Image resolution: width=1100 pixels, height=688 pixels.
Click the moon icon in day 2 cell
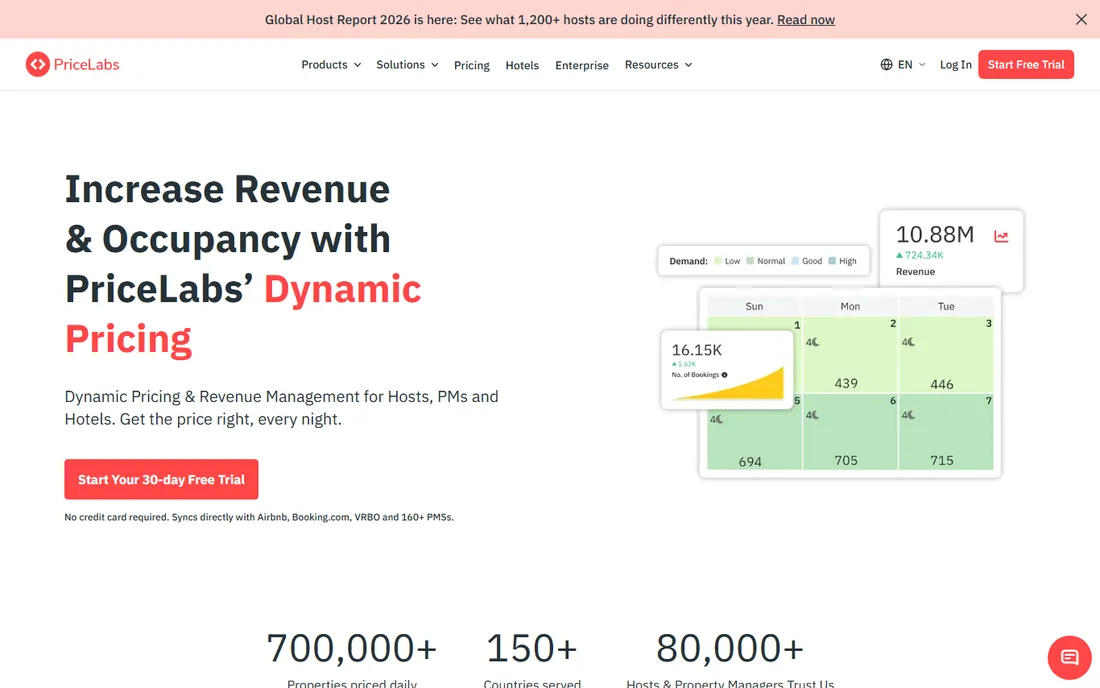(x=816, y=342)
